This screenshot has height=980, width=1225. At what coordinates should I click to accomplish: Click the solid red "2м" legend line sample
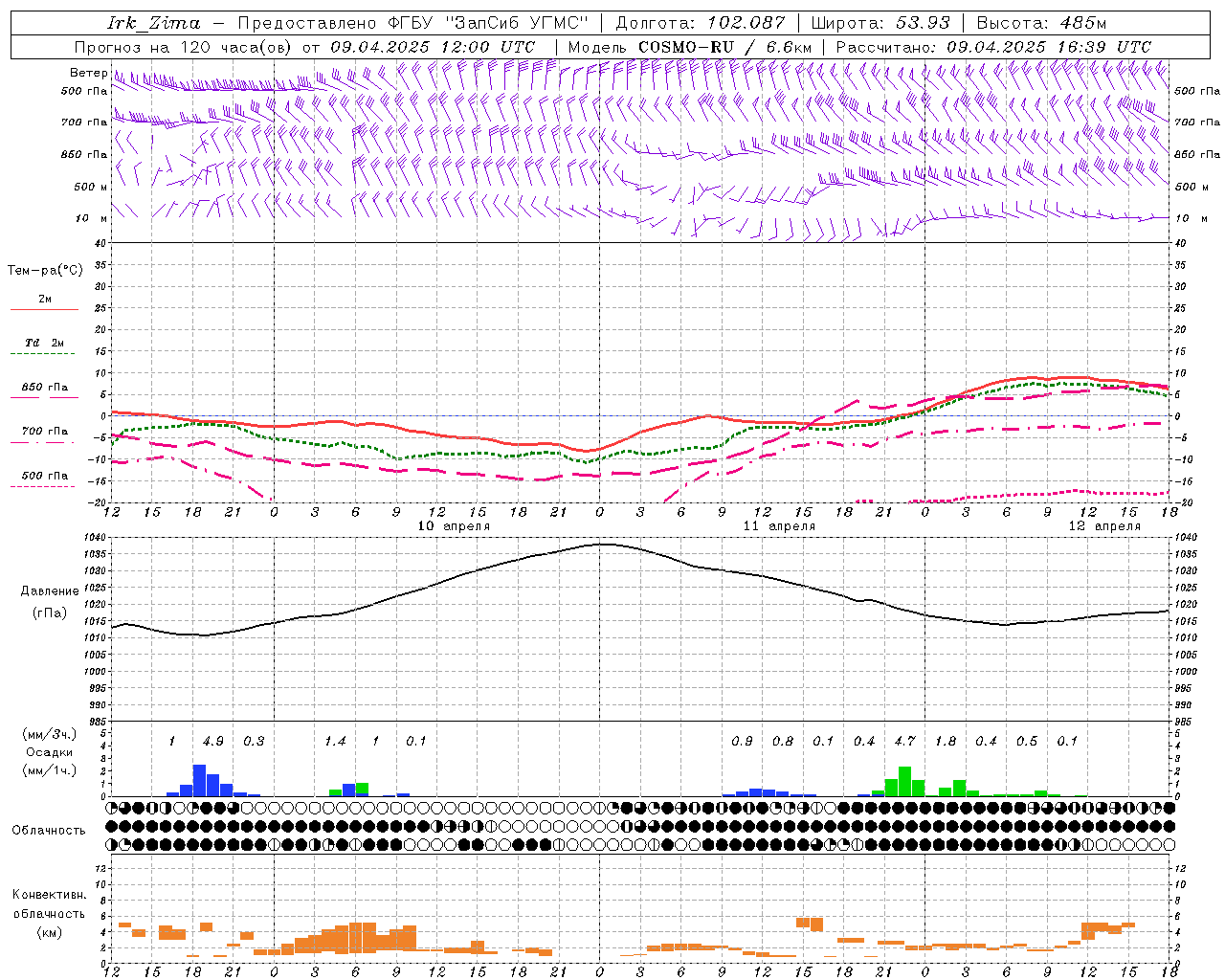click(x=44, y=310)
